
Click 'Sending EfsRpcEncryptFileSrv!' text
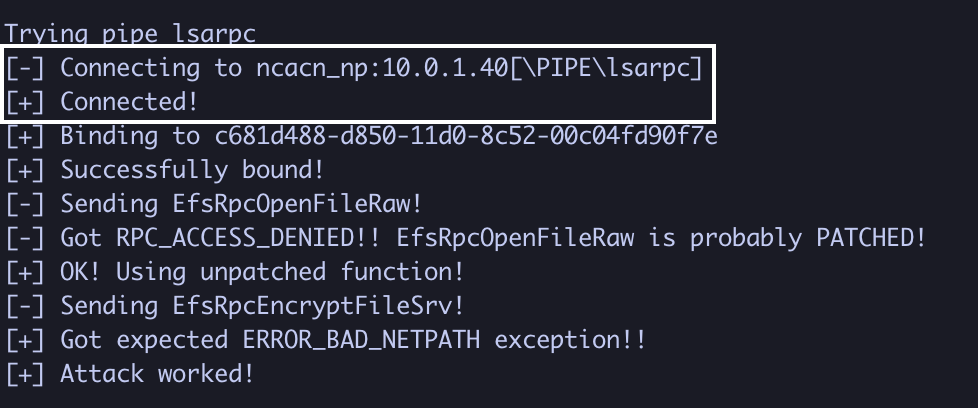point(262,306)
